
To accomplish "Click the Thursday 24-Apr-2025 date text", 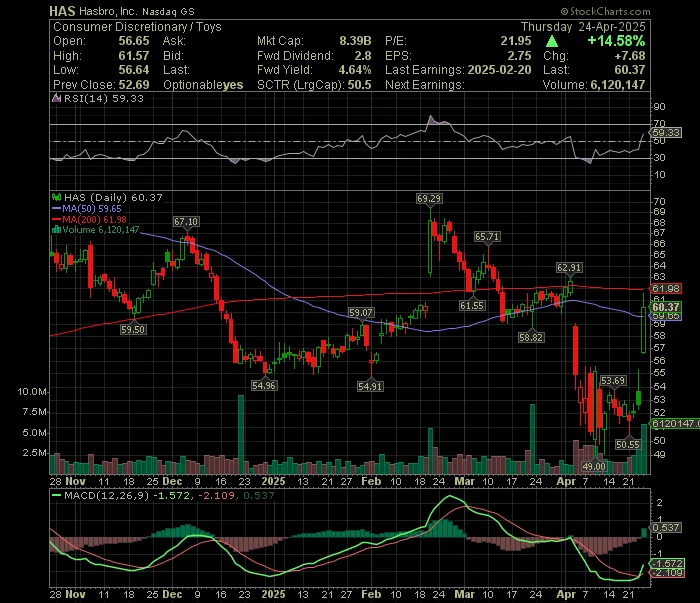I will 583,27.
